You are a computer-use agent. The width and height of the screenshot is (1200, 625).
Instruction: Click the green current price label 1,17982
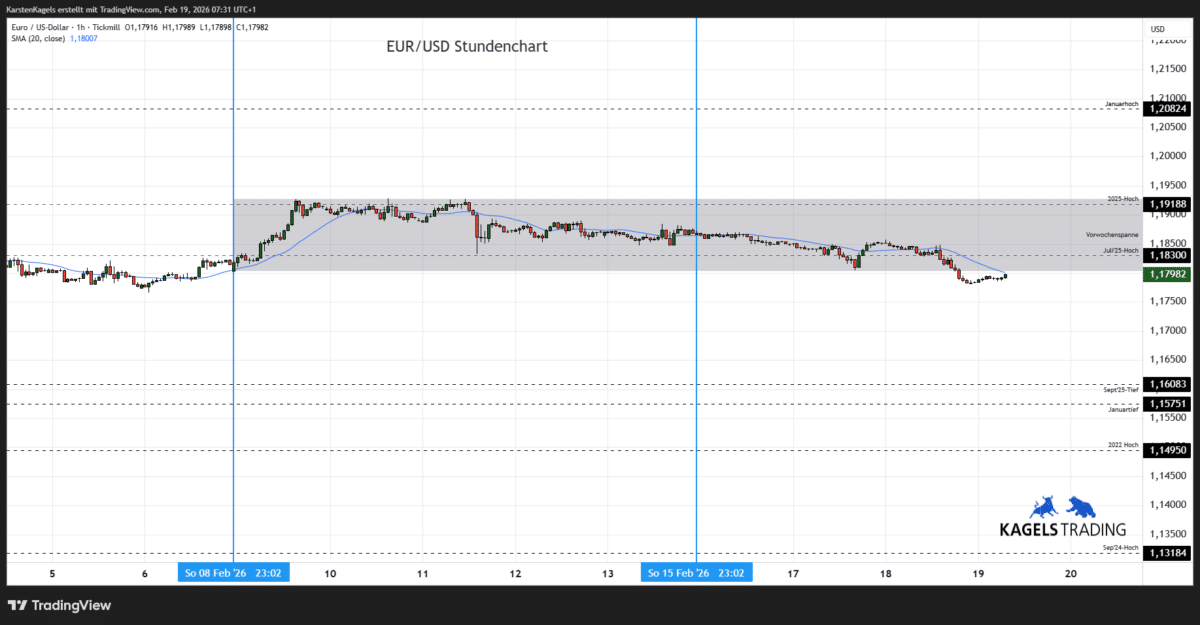click(1165, 274)
